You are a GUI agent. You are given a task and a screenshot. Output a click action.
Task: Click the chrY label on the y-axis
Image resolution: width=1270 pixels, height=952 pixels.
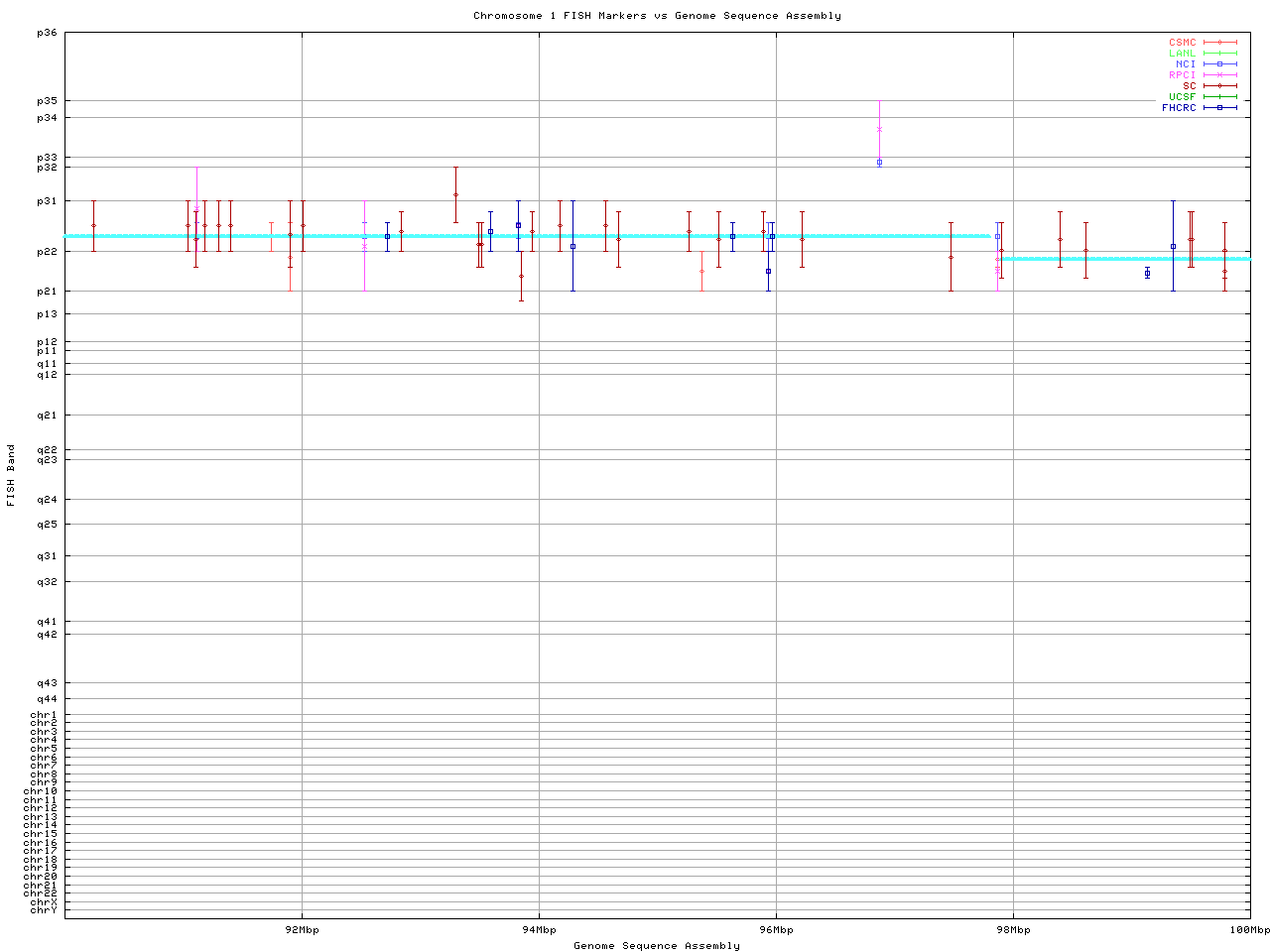[44, 910]
